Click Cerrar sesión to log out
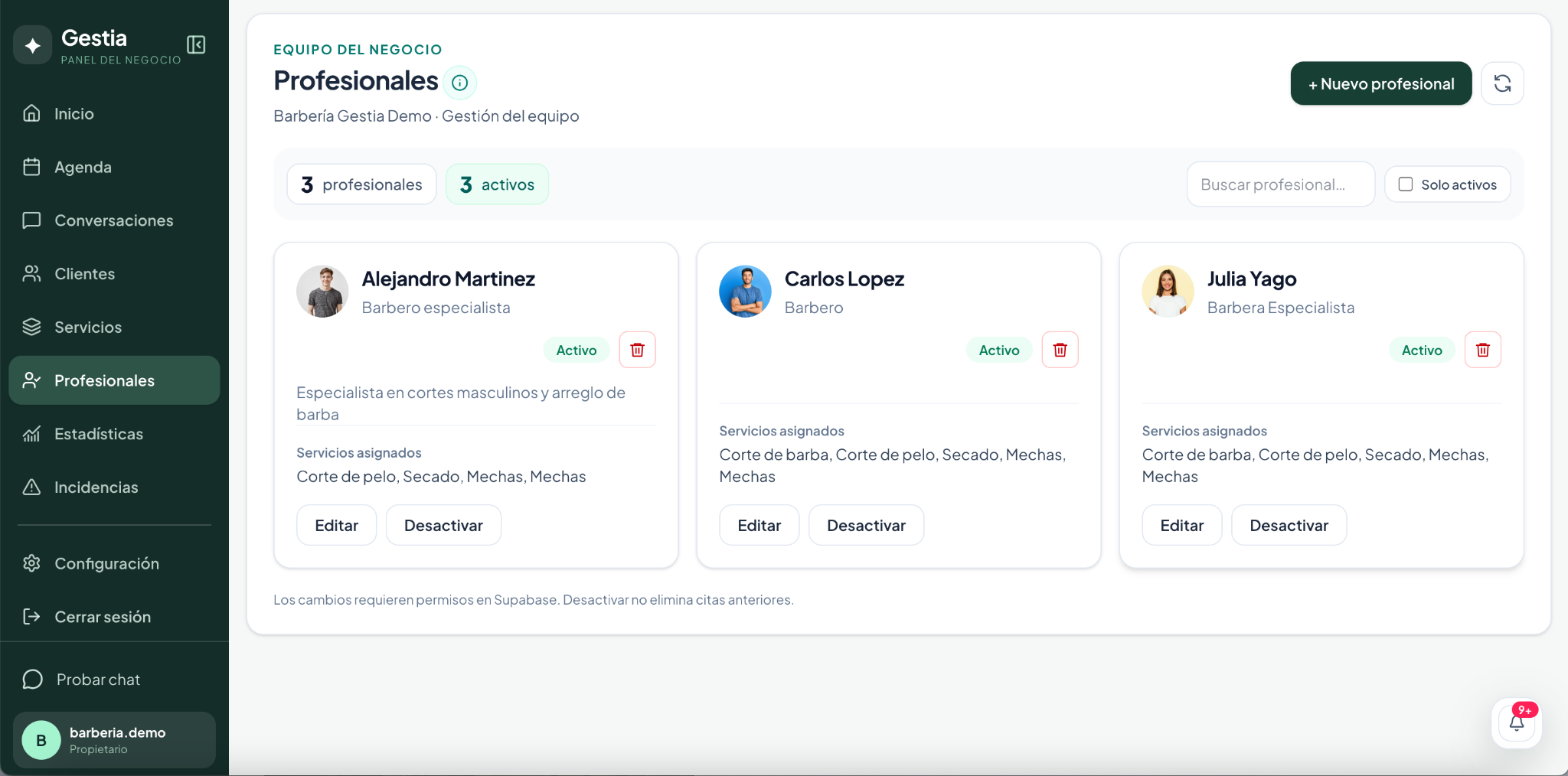 (114, 617)
